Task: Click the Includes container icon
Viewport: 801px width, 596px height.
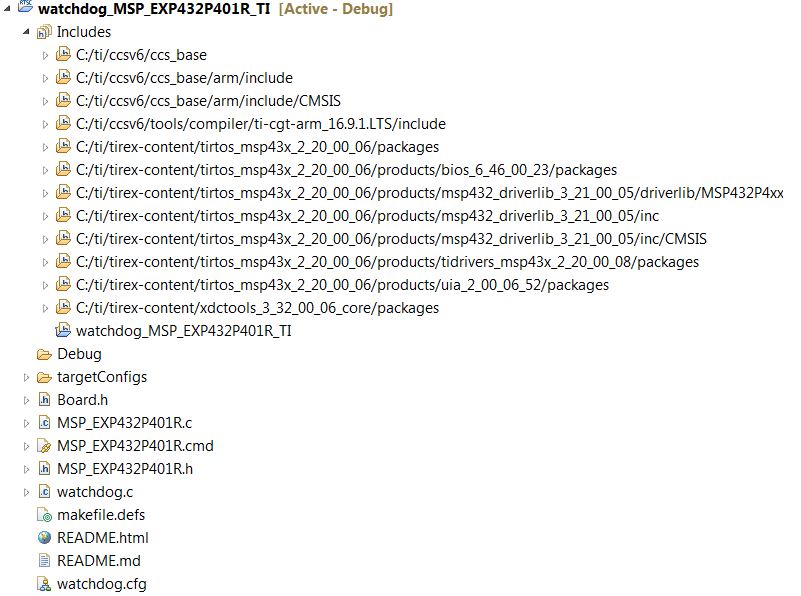Action: tap(44, 32)
